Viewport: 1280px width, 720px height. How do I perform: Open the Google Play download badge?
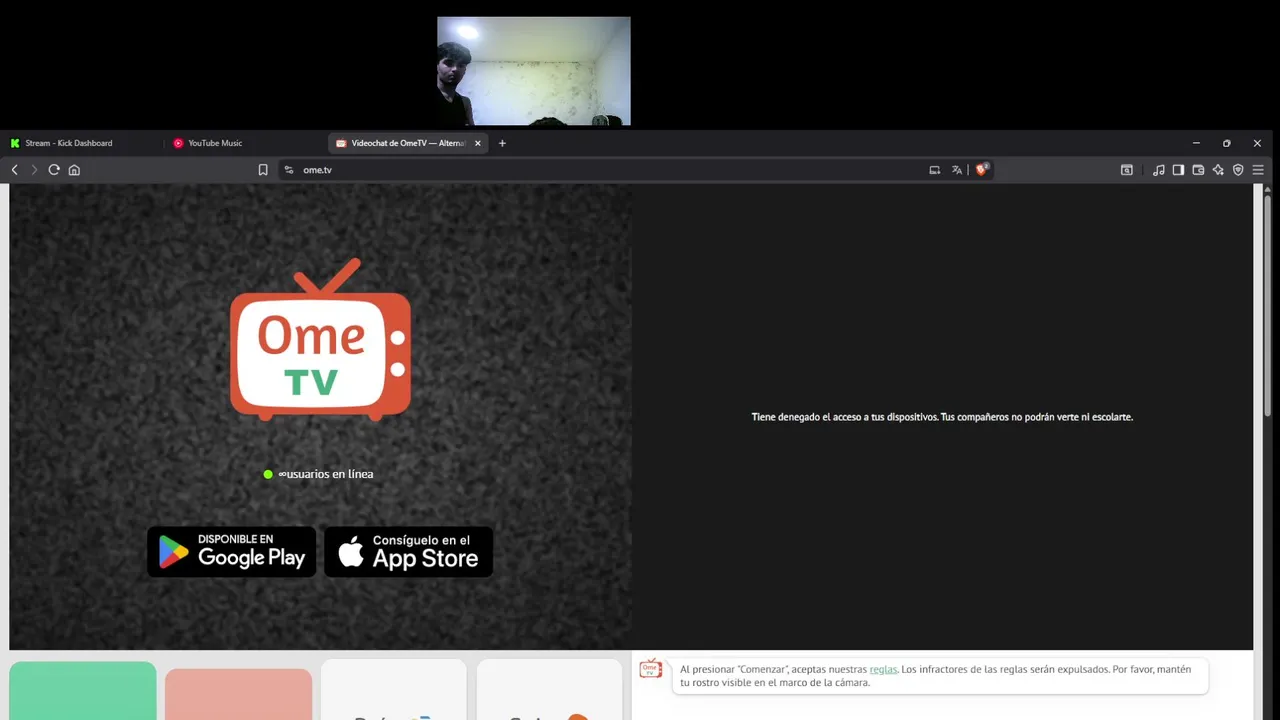(231, 552)
